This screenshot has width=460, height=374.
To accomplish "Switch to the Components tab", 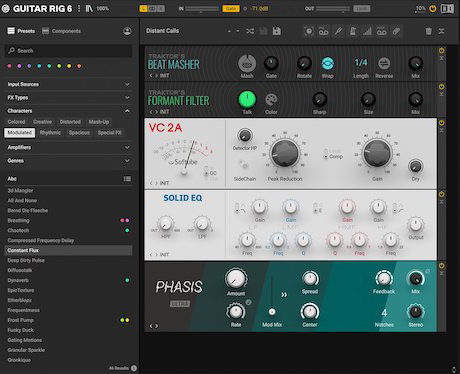I will pyautogui.click(x=62, y=31).
